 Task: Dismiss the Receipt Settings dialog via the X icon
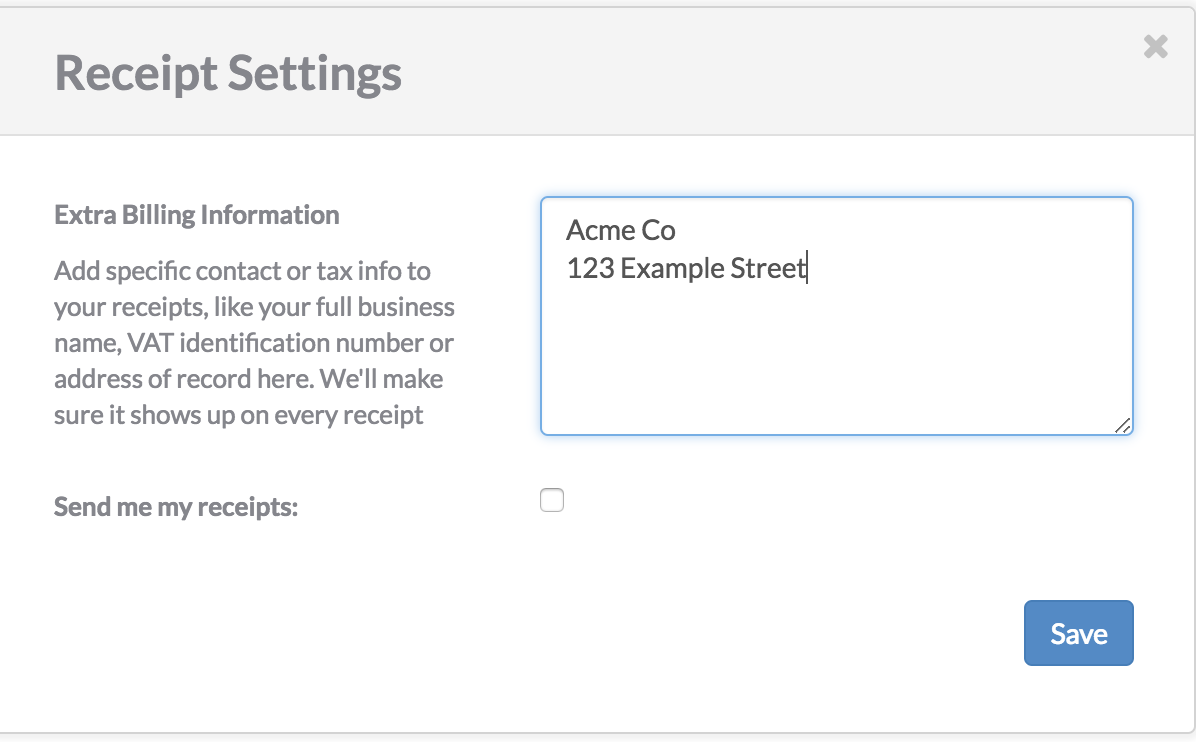[x=1155, y=47]
